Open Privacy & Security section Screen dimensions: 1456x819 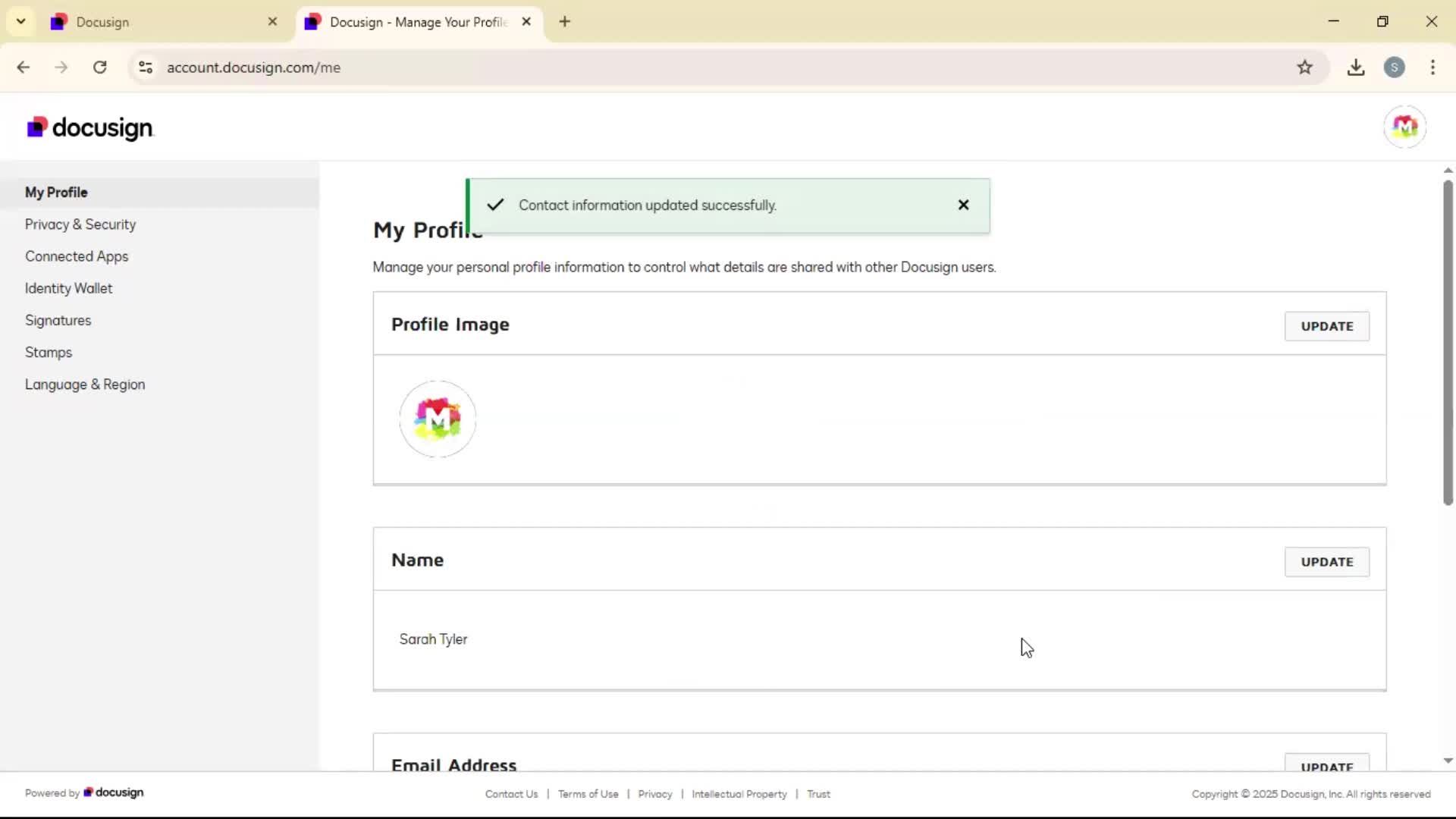point(80,224)
